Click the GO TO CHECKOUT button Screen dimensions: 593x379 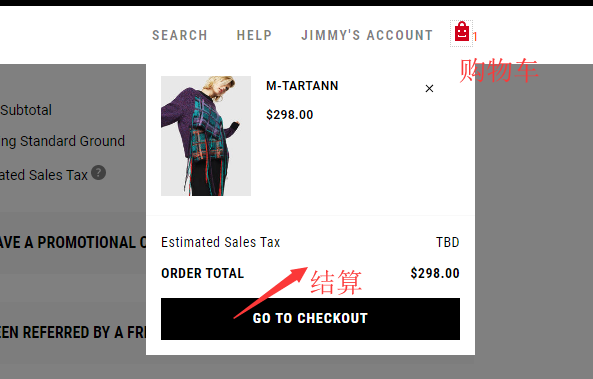(x=310, y=319)
